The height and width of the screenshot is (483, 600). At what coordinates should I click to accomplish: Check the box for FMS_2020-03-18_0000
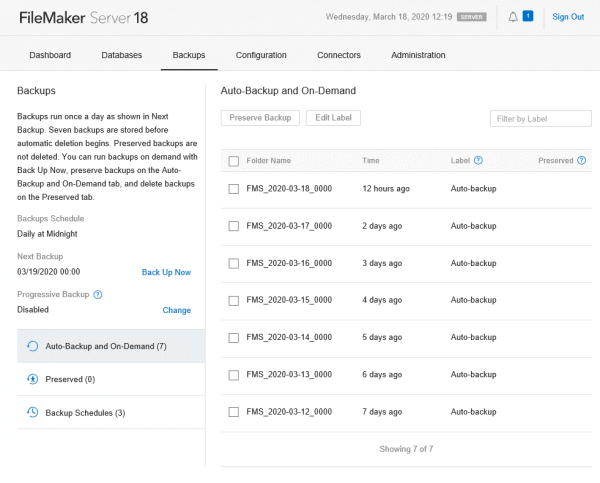tap(233, 189)
